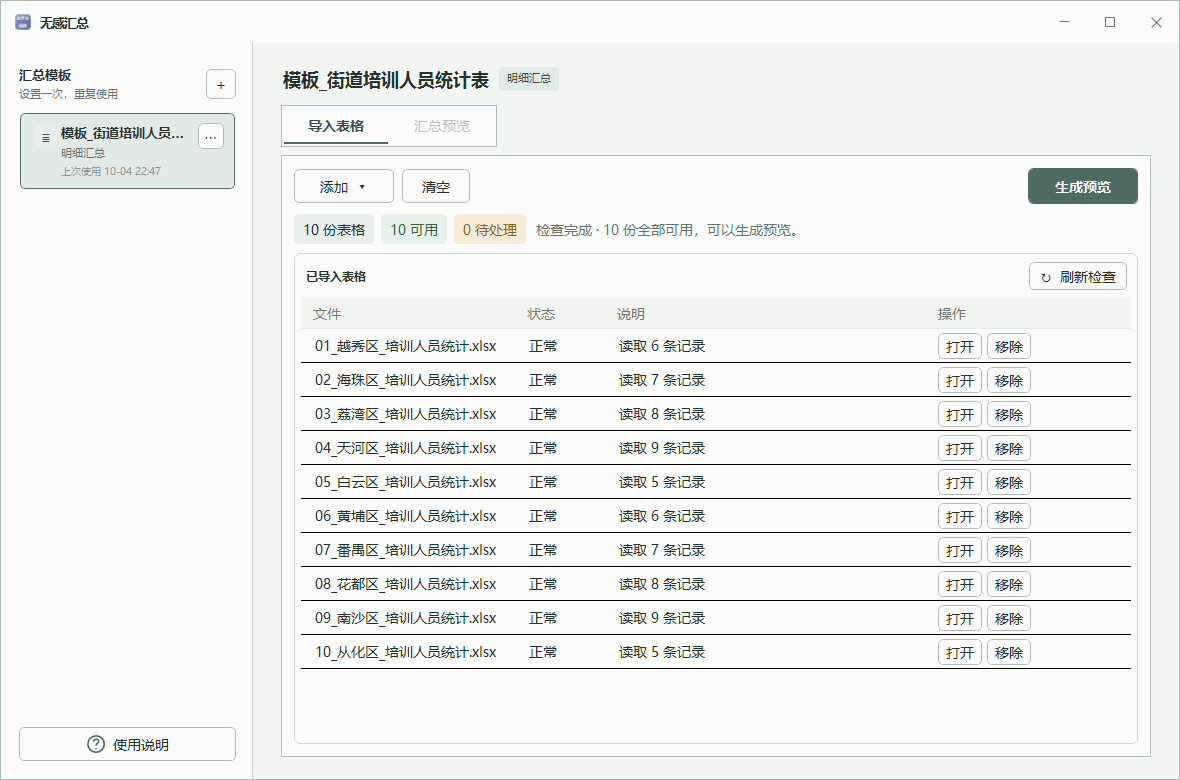
Task: Click the 模板_街道培训人员统计表 page title
Action: point(386,80)
